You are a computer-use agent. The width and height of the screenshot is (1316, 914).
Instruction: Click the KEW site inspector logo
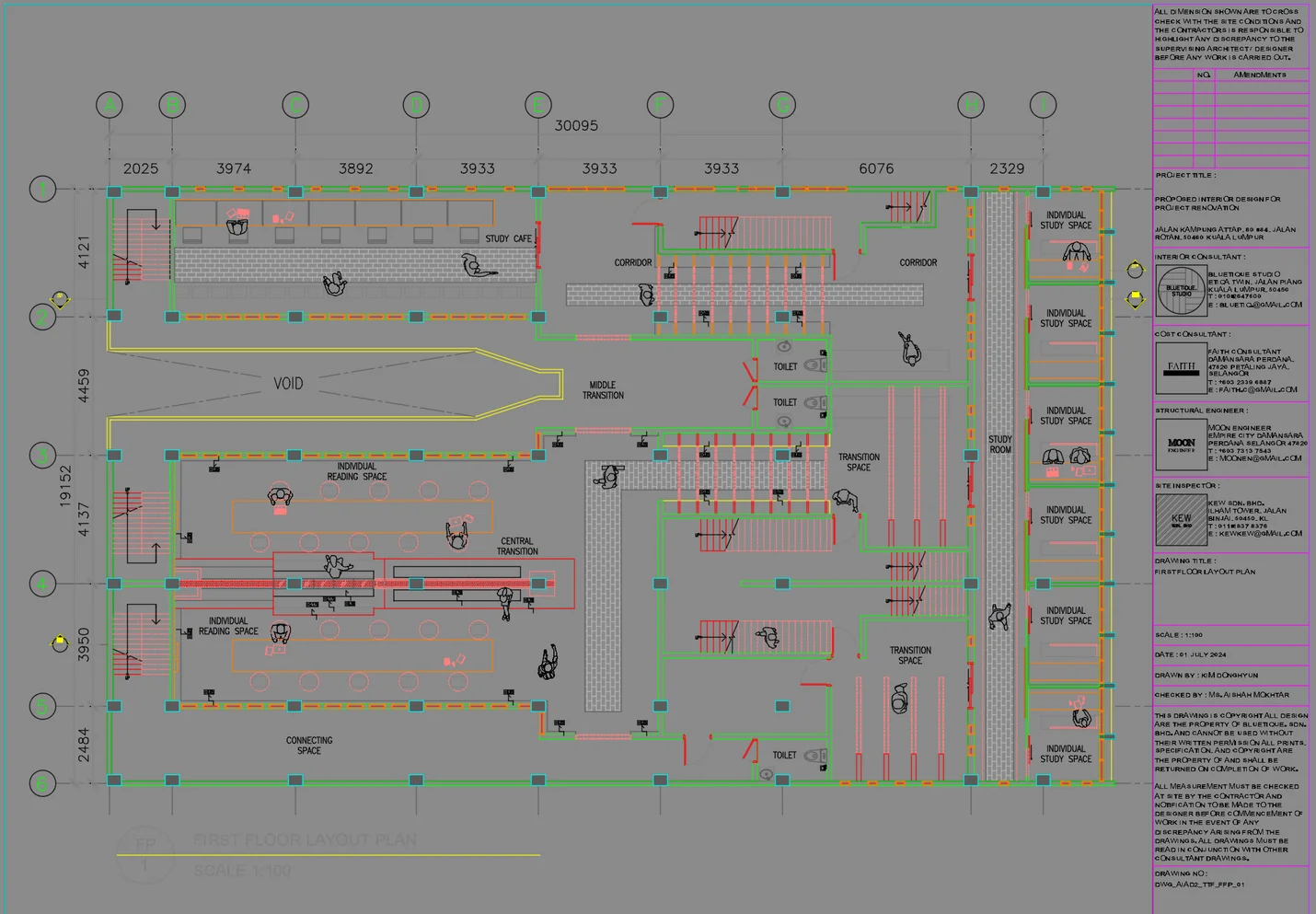pyautogui.click(x=1181, y=520)
